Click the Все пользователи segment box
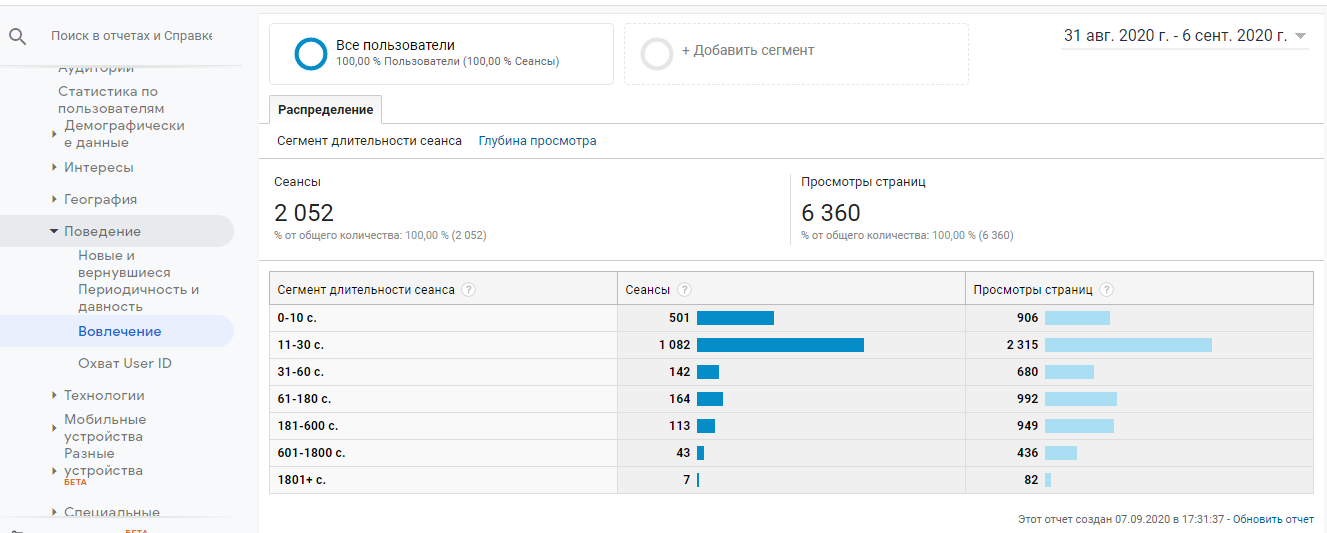The height and width of the screenshot is (533, 1327). 441,54
